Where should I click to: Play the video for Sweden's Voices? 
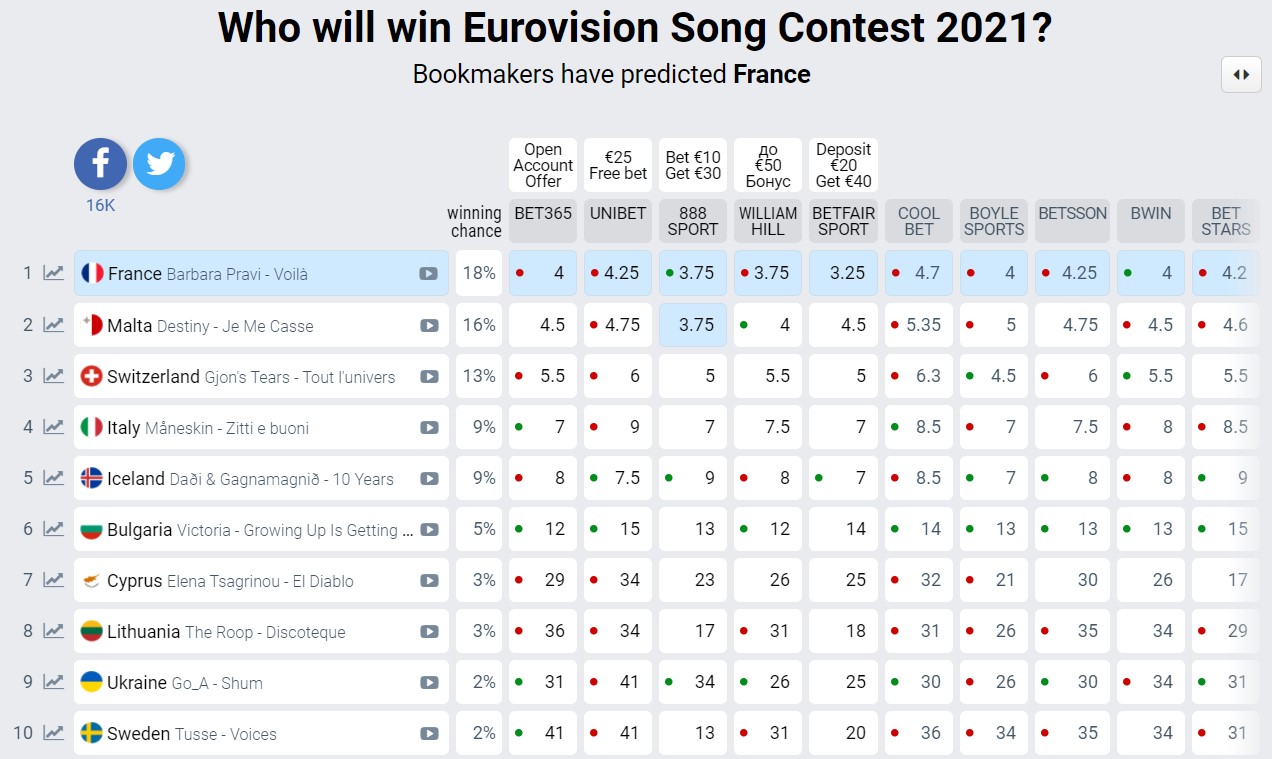[429, 734]
